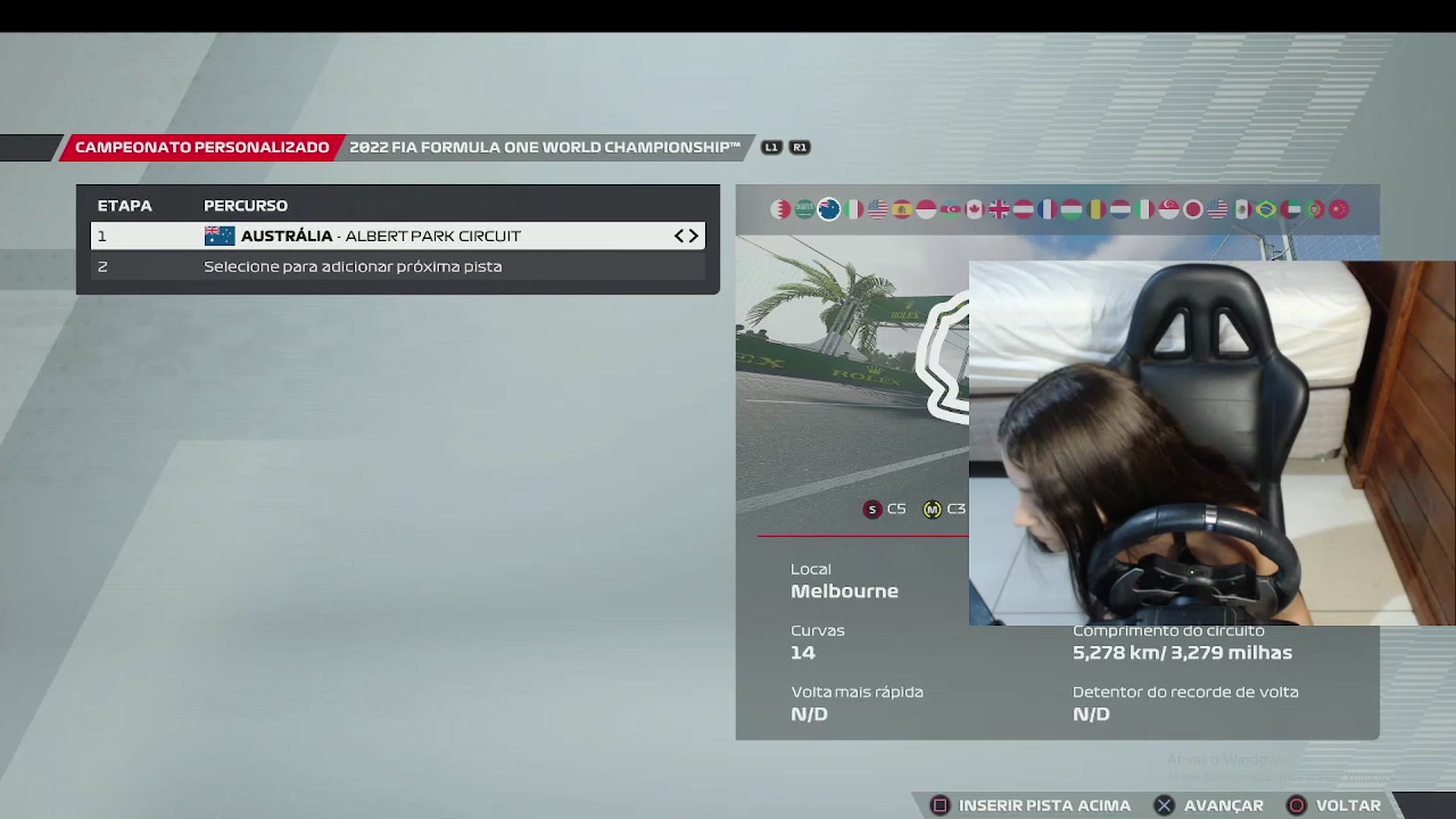Viewport: 1456px width, 819px height.
Task: Click the medium tyre M icon
Action: tap(932, 510)
